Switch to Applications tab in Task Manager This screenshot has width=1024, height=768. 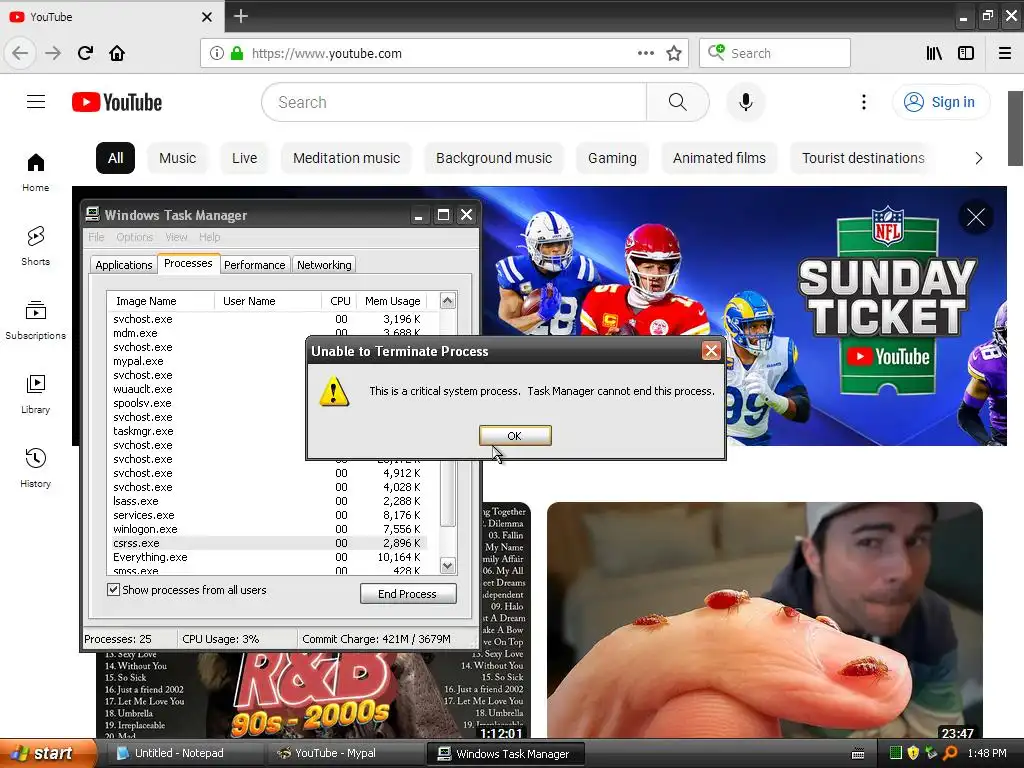click(123, 264)
